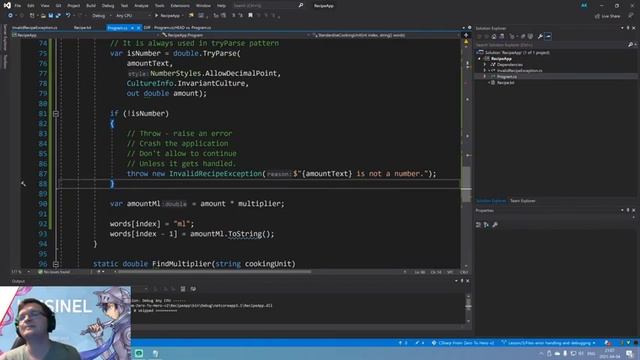Open the File menu
Viewport: 640px width, 360px height.
pos(18,6)
